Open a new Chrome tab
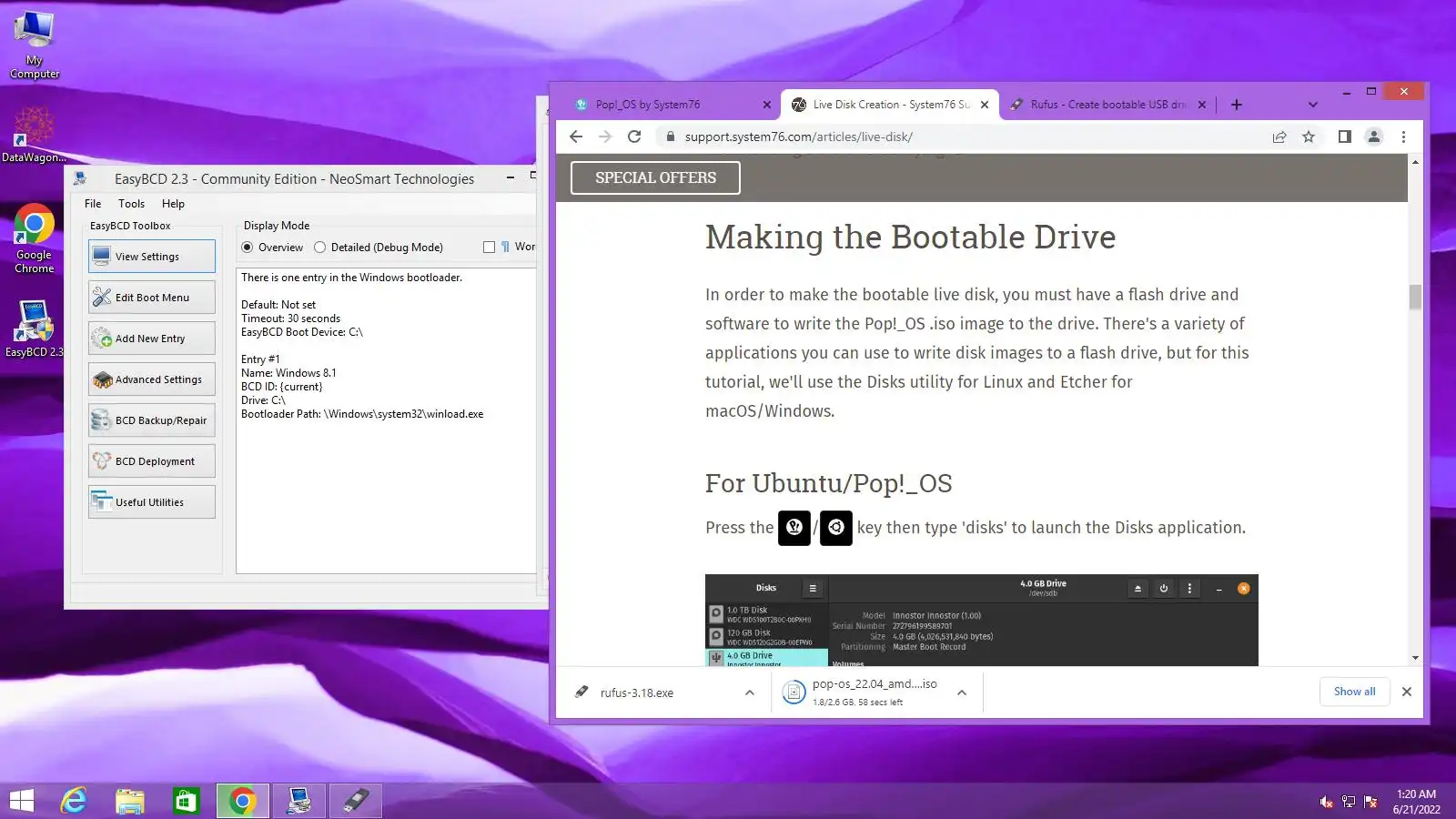Screen dimensions: 1456x819 coord(1236,105)
